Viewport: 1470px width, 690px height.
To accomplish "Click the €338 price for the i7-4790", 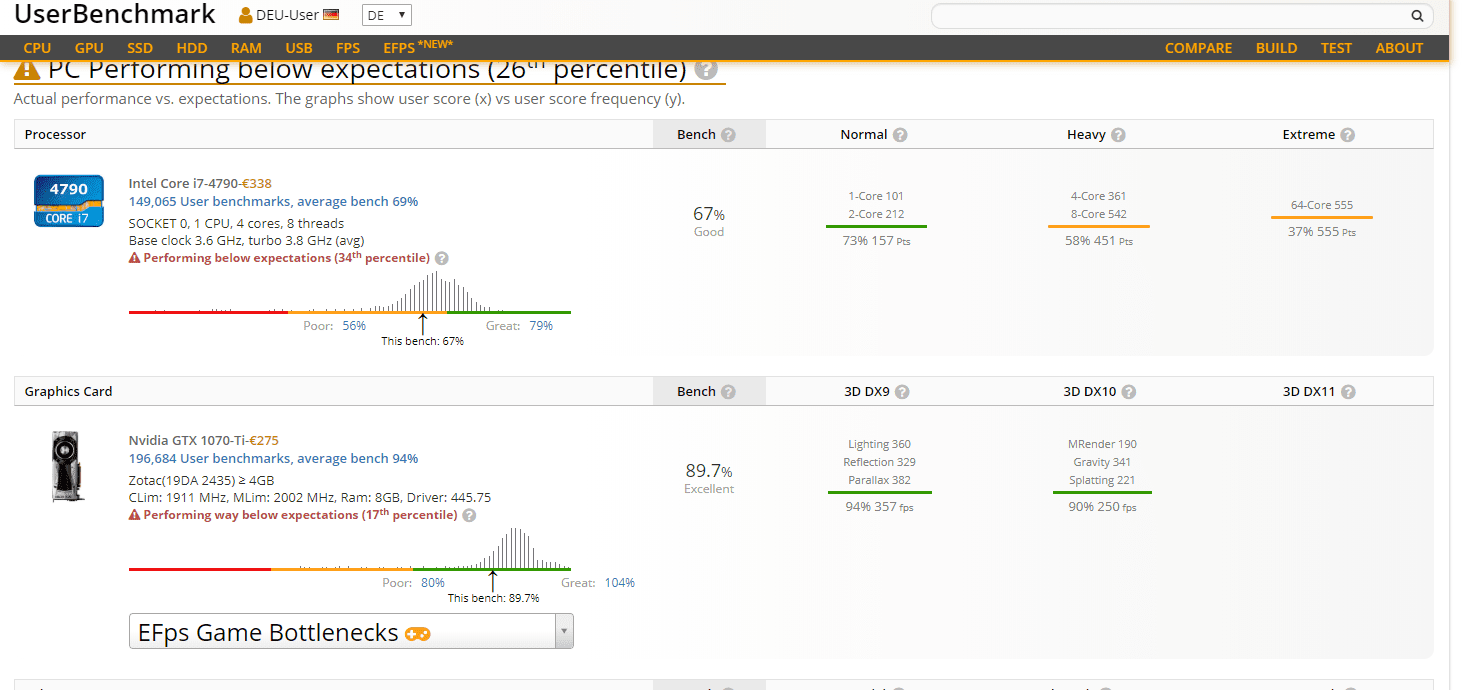I will point(257,183).
